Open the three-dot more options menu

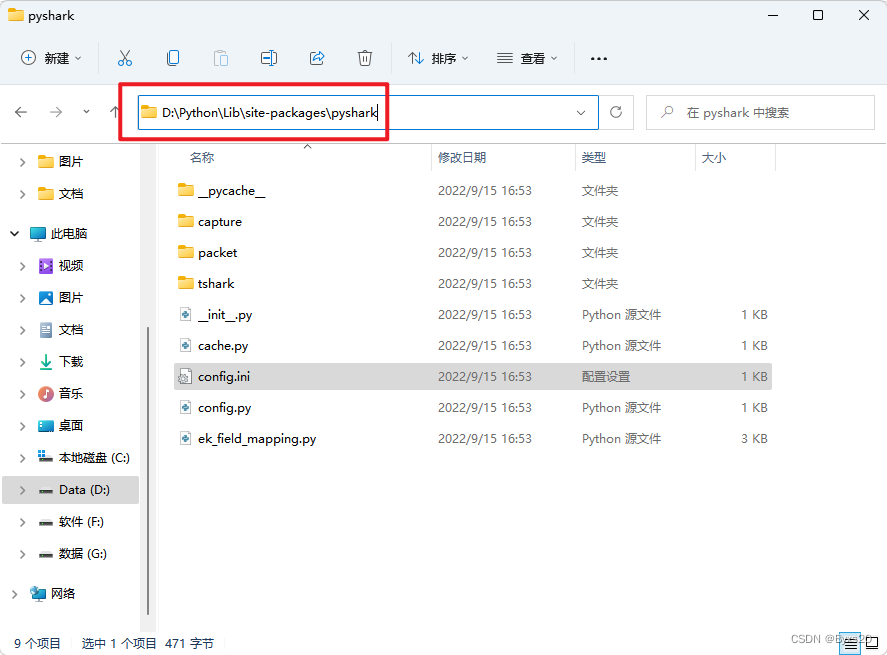[598, 58]
